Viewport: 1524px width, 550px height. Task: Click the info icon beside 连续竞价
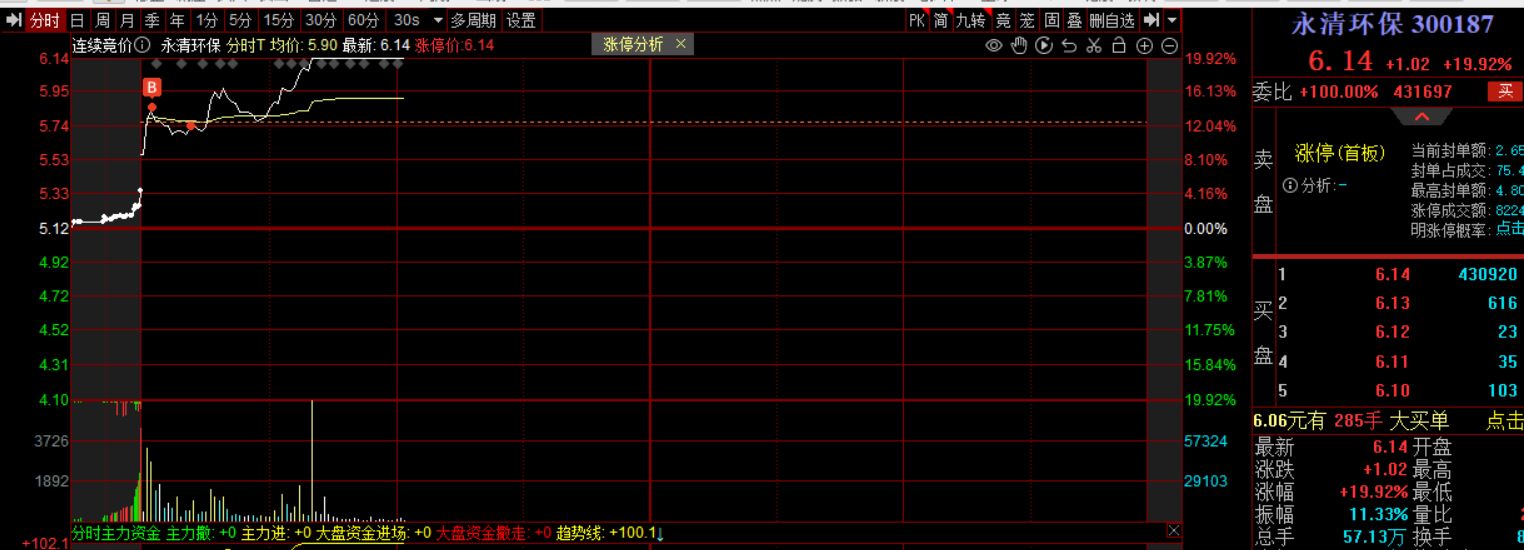pos(143,45)
